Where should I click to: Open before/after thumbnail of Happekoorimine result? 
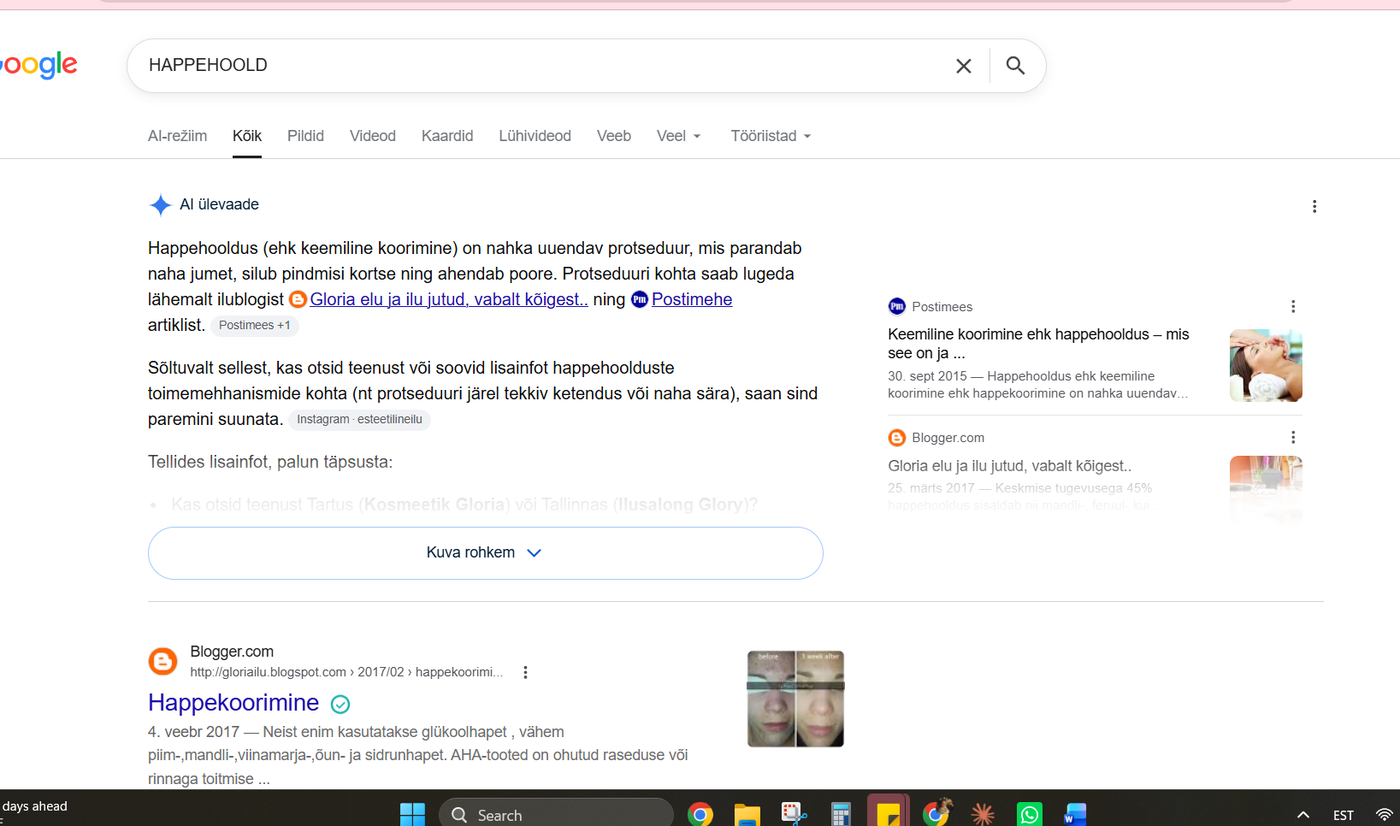click(x=796, y=699)
